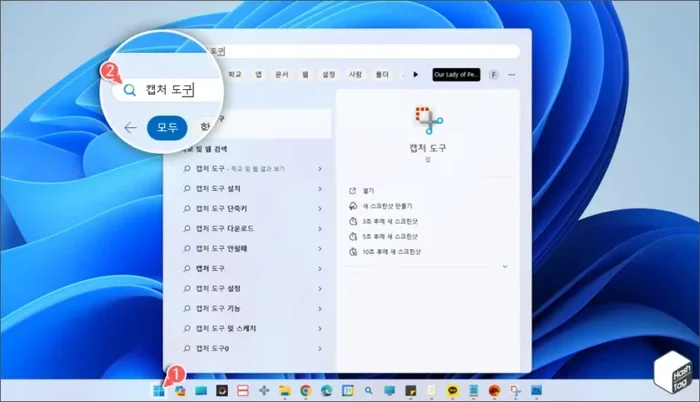Open the blue rectangle app beside Copilot
The image size is (700, 402).
tap(201, 391)
